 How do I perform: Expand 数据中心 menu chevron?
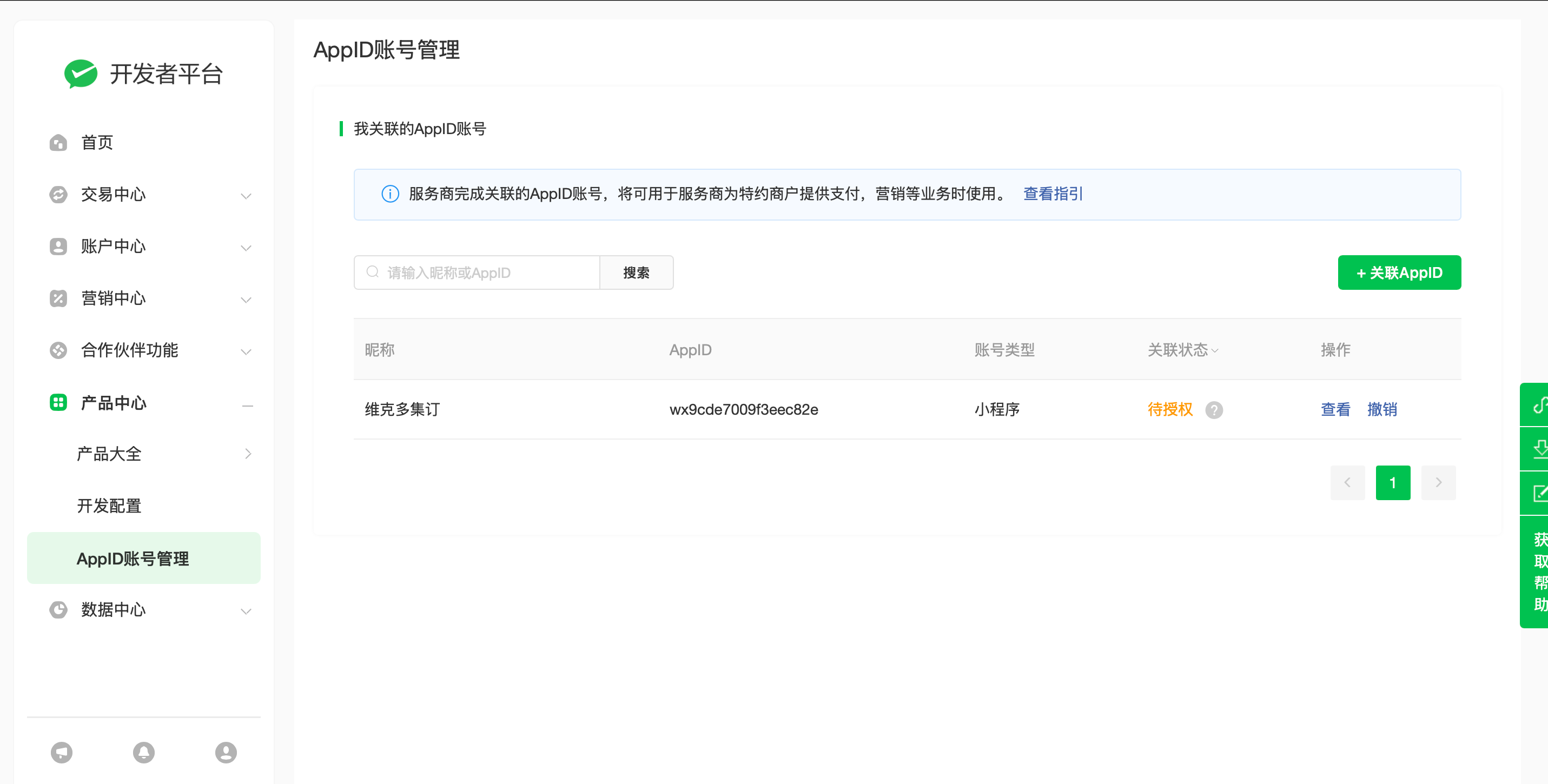coord(246,611)
